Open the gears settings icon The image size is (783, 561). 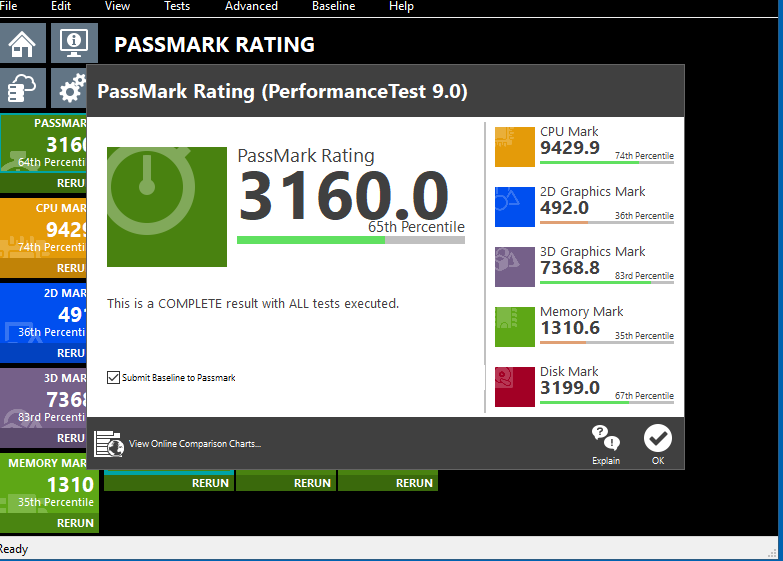point(69,88)
